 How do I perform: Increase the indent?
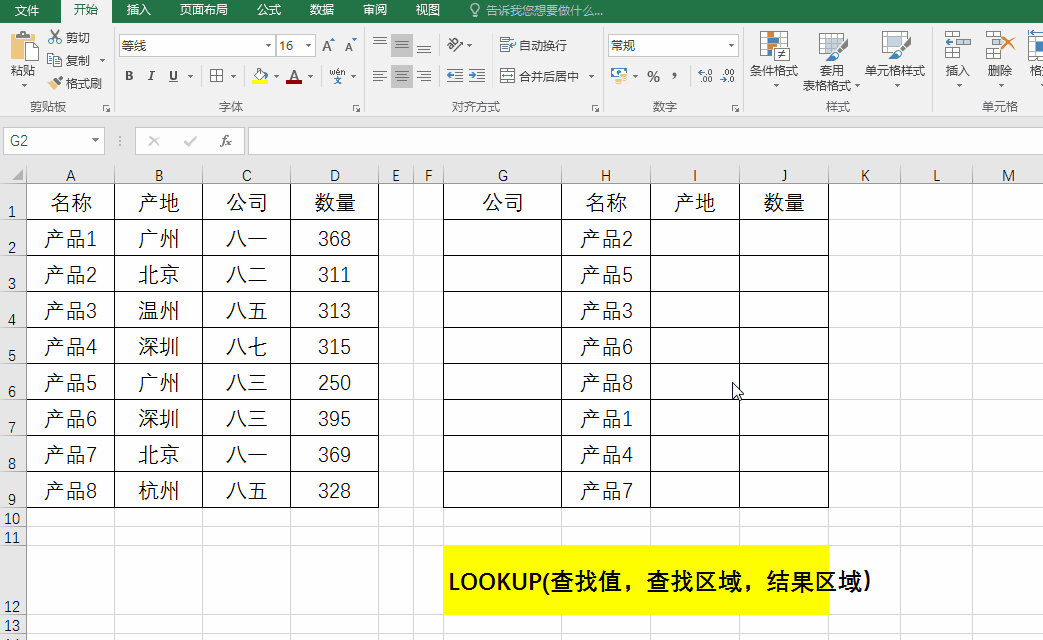coord(477,76)
